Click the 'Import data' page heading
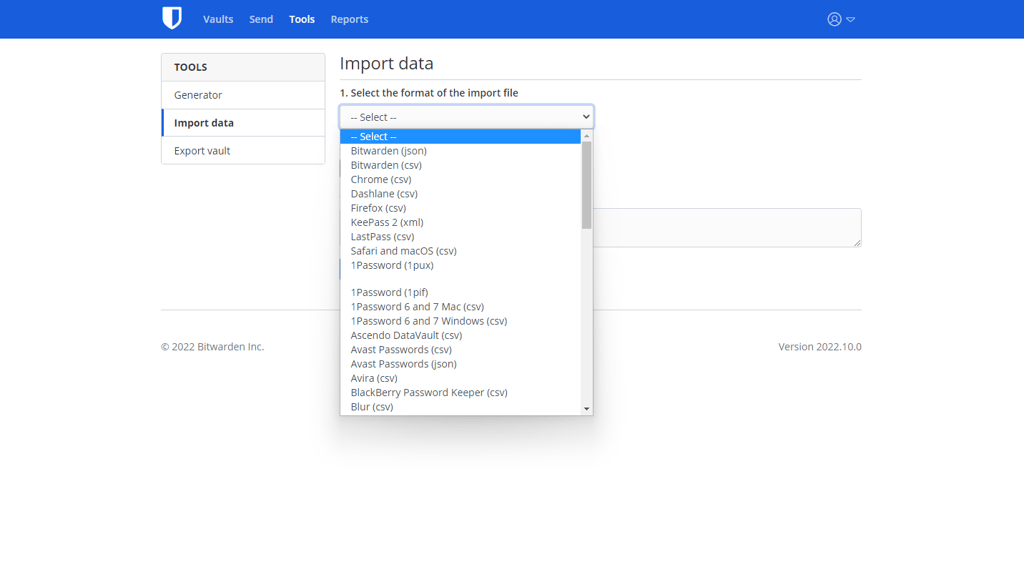Image resolution: width=1024 pixels, height=577 pixels. tap(387, 63)
